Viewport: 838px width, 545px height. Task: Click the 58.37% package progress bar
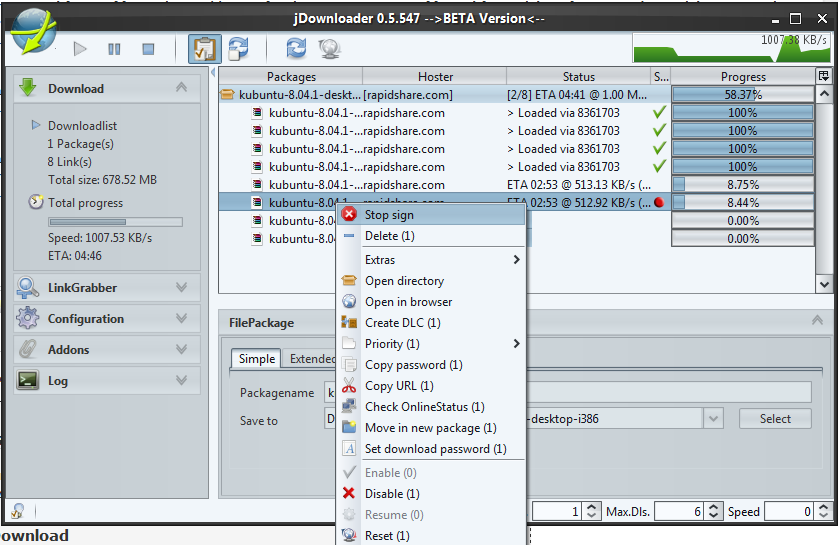742,95
